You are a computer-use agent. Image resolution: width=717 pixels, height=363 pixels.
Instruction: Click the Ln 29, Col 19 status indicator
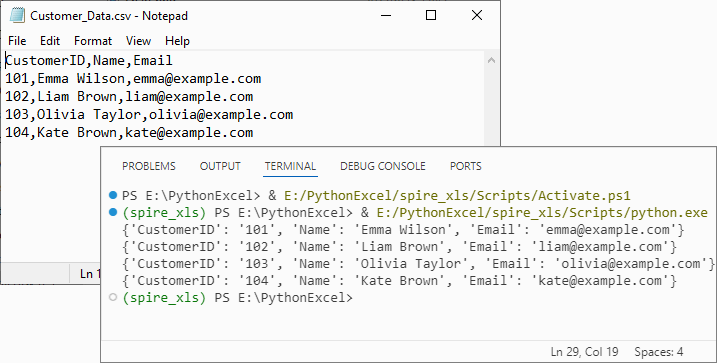click(584, 352)
